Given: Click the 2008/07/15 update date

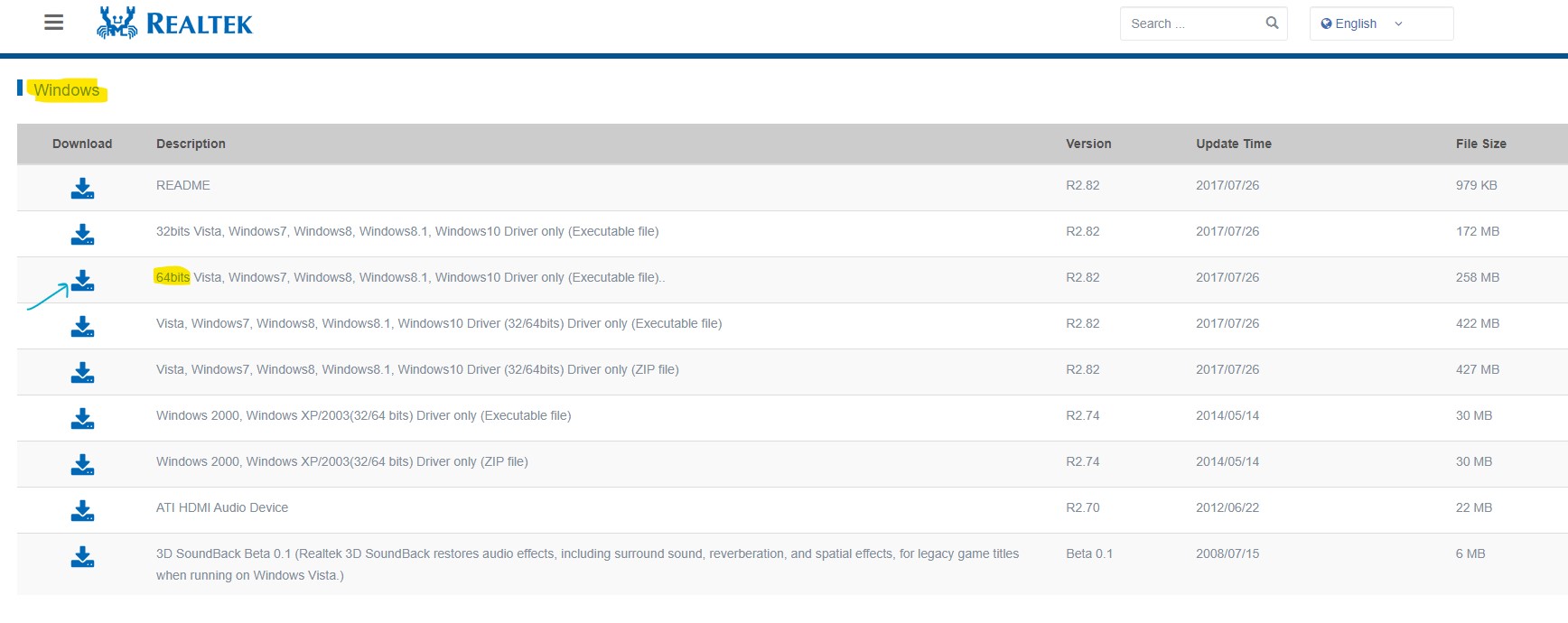Looking at the screenshot, I should (x=1227, y=553).
